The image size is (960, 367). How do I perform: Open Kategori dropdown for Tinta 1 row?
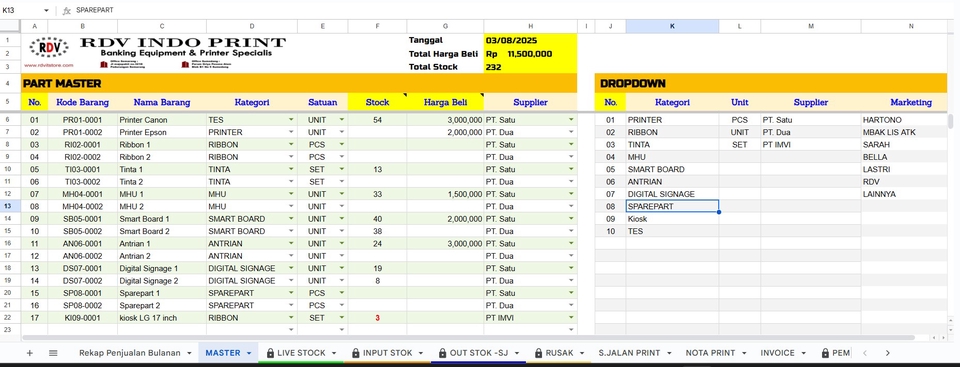click(291, 170)
